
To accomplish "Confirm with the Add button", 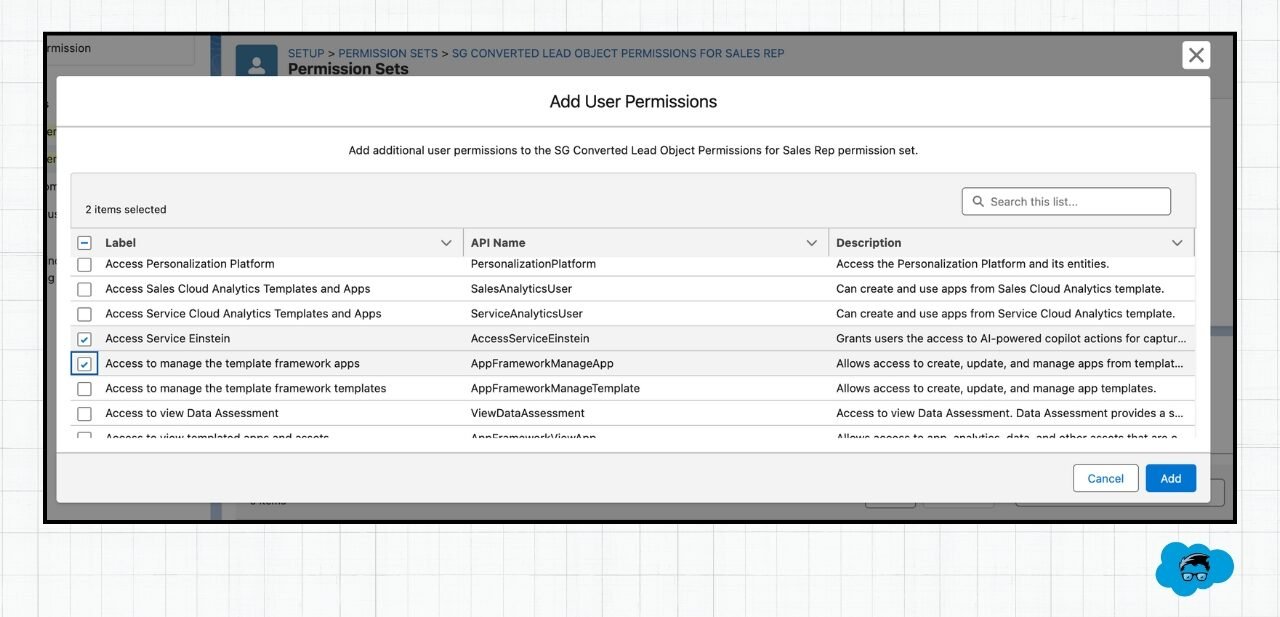I will pyautogui.click(x=1171, y=478).
